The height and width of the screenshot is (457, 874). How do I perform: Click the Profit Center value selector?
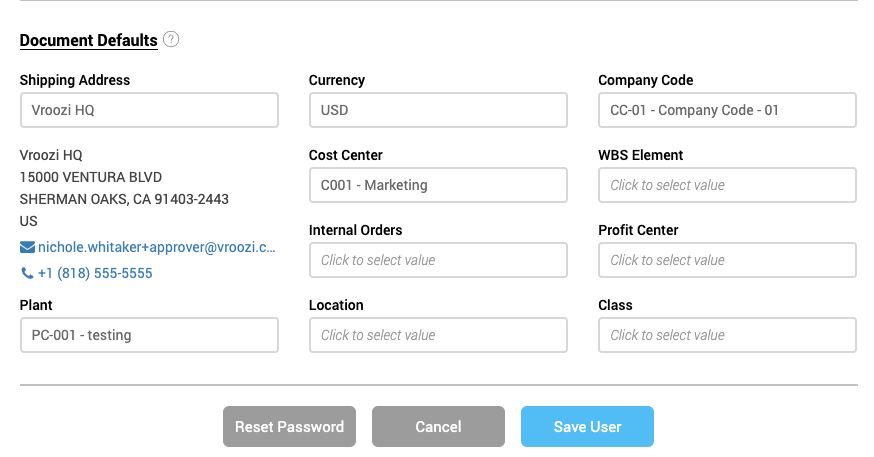[727, 260]
